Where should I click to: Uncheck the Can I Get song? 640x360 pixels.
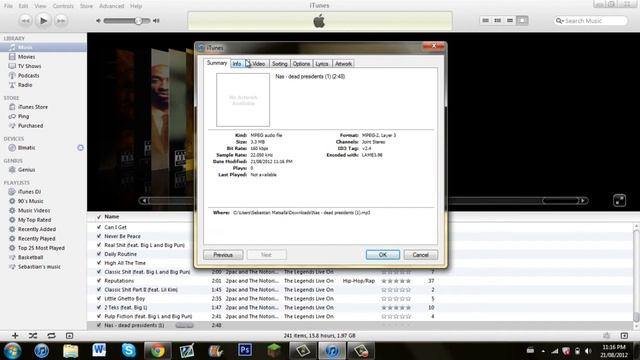[x=99, y=227]
